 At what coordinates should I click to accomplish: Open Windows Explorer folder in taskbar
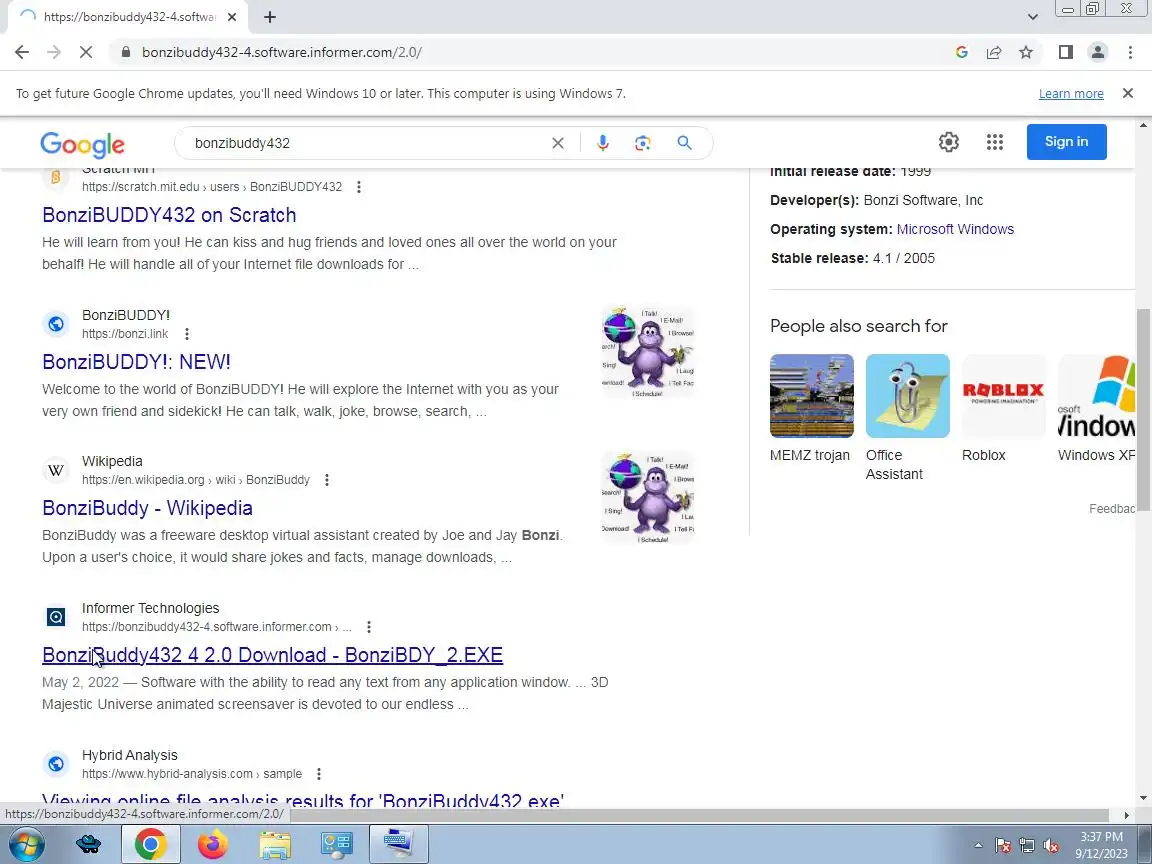point(275,845)
